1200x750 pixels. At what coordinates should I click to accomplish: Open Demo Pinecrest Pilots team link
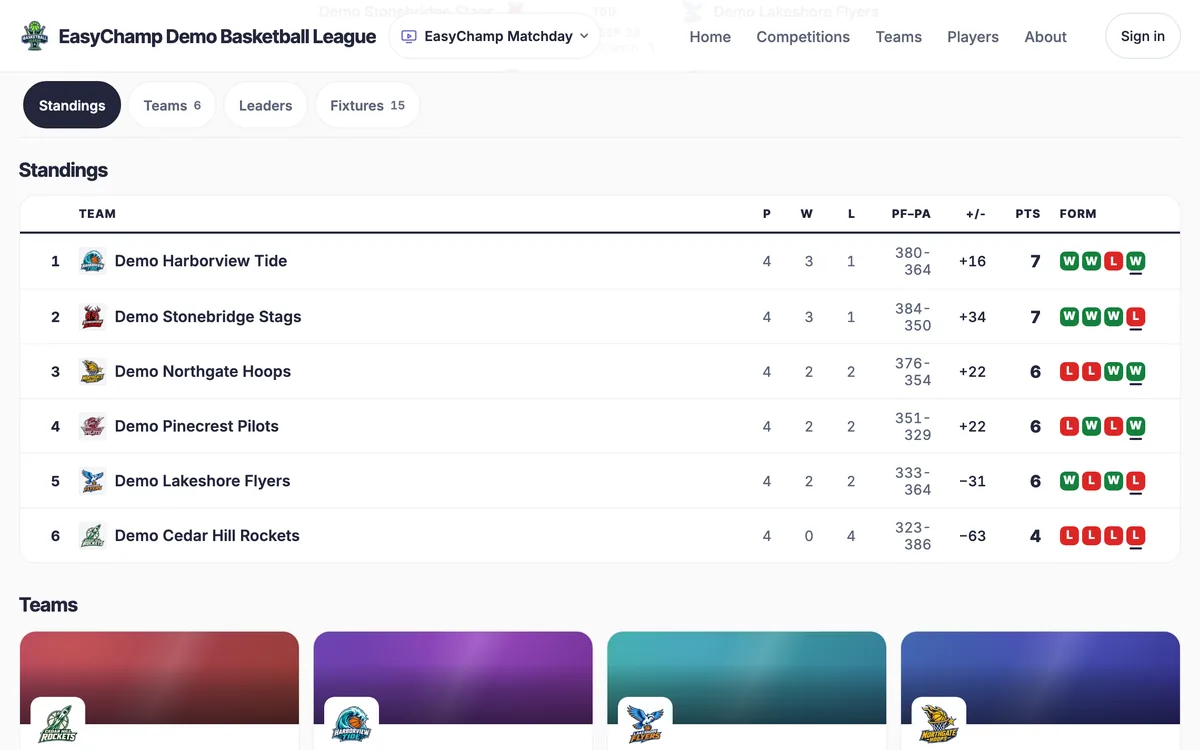click(x=197, y=426)
